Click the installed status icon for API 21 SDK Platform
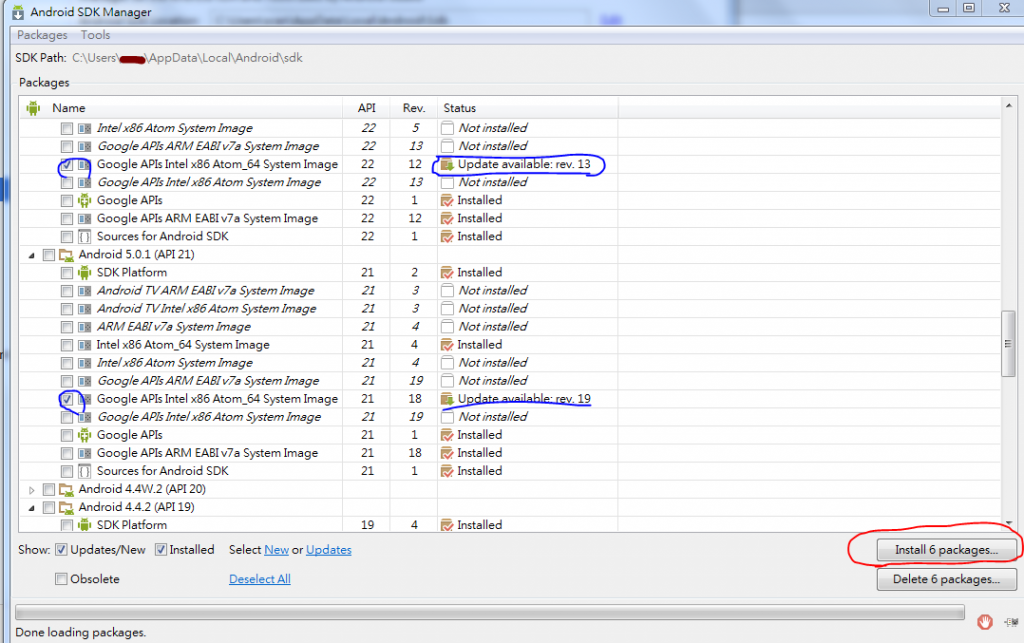 (x=447, y=272)
